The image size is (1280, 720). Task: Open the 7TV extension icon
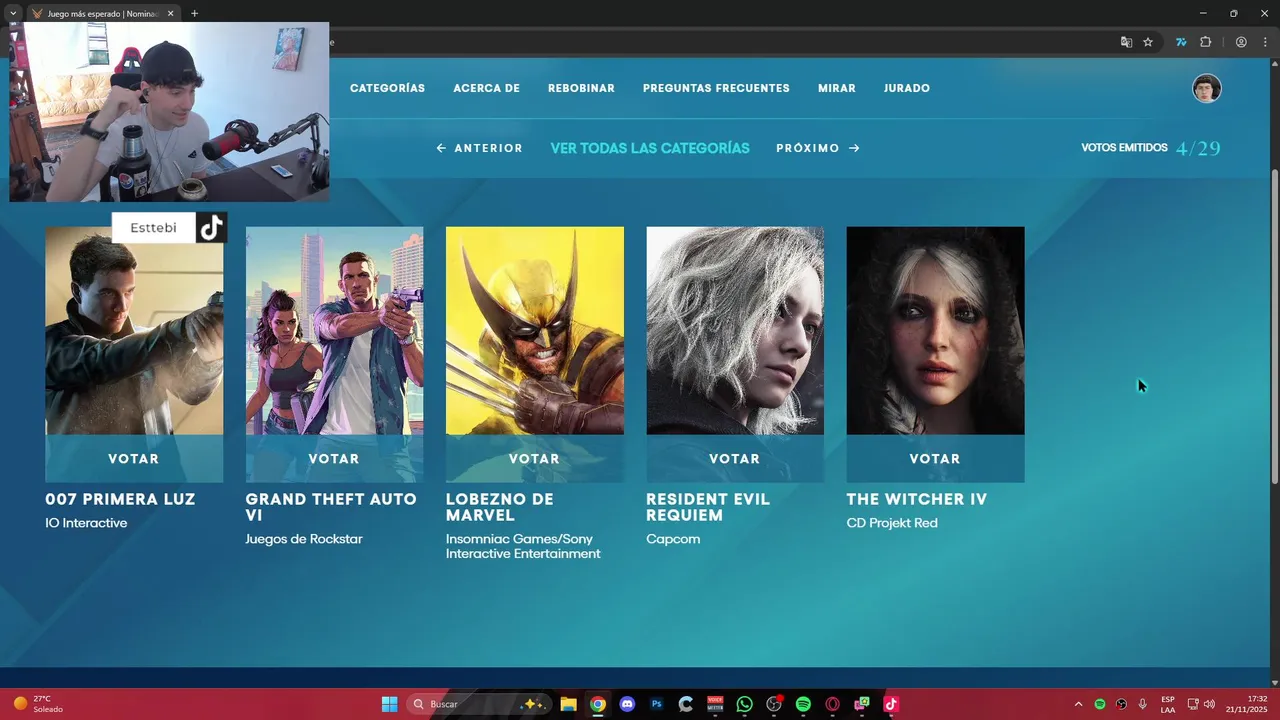[1181, 42]
